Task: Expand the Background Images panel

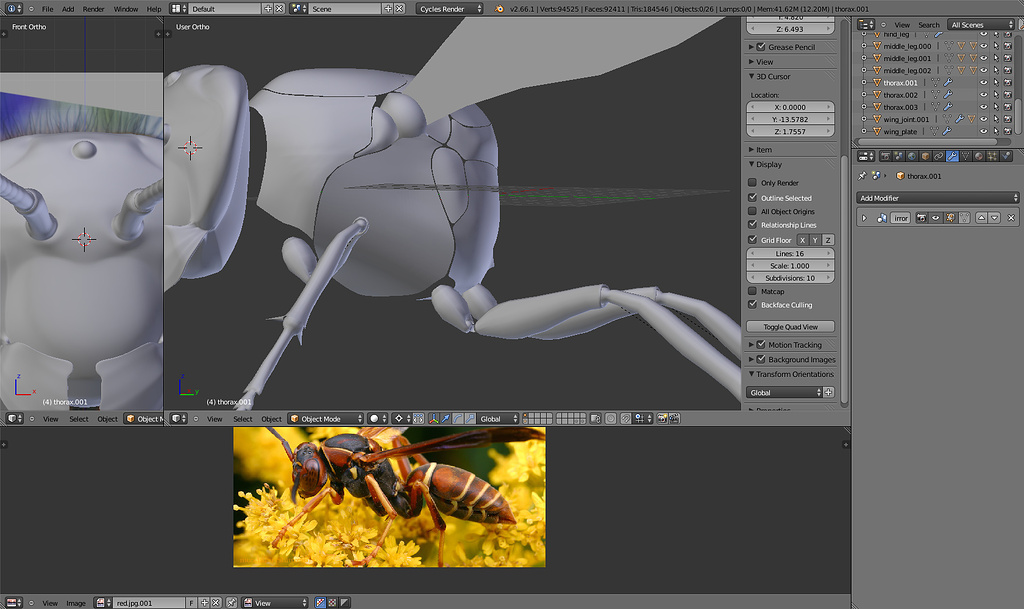Action: [x=751, y=359]
